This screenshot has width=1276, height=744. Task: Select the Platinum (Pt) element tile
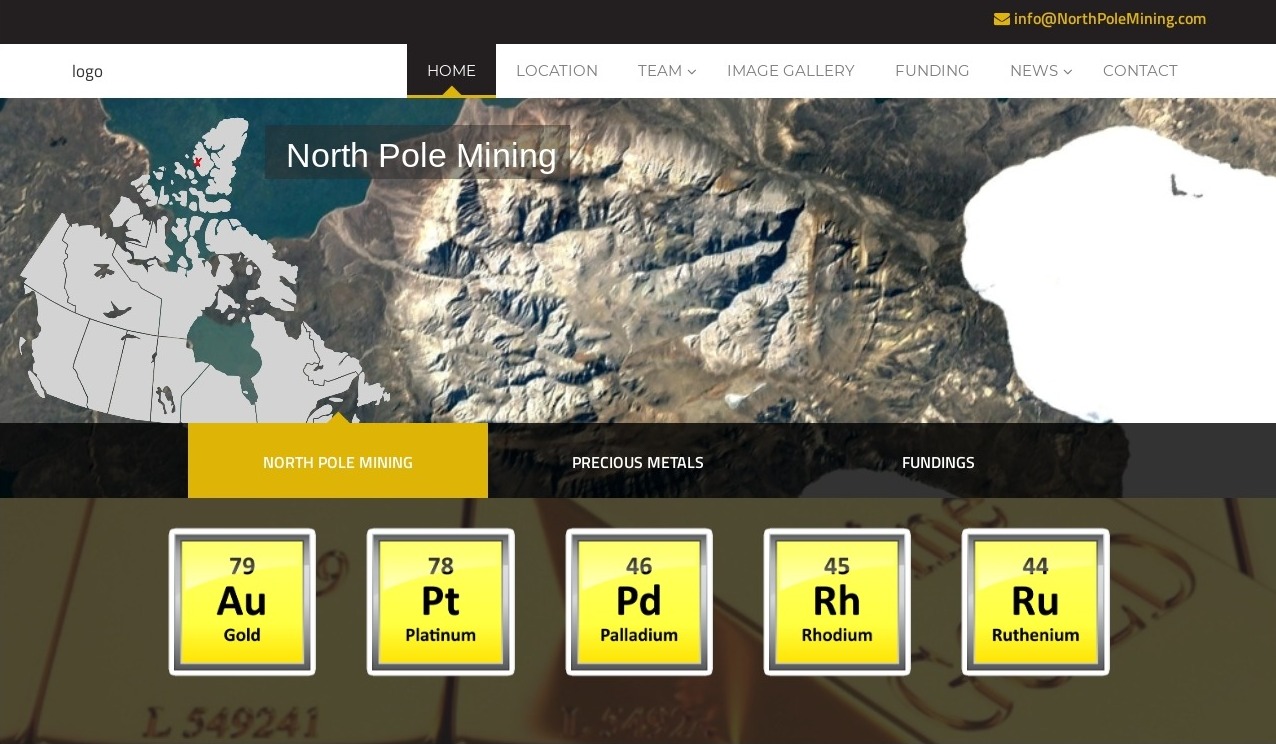coord(440,602)
